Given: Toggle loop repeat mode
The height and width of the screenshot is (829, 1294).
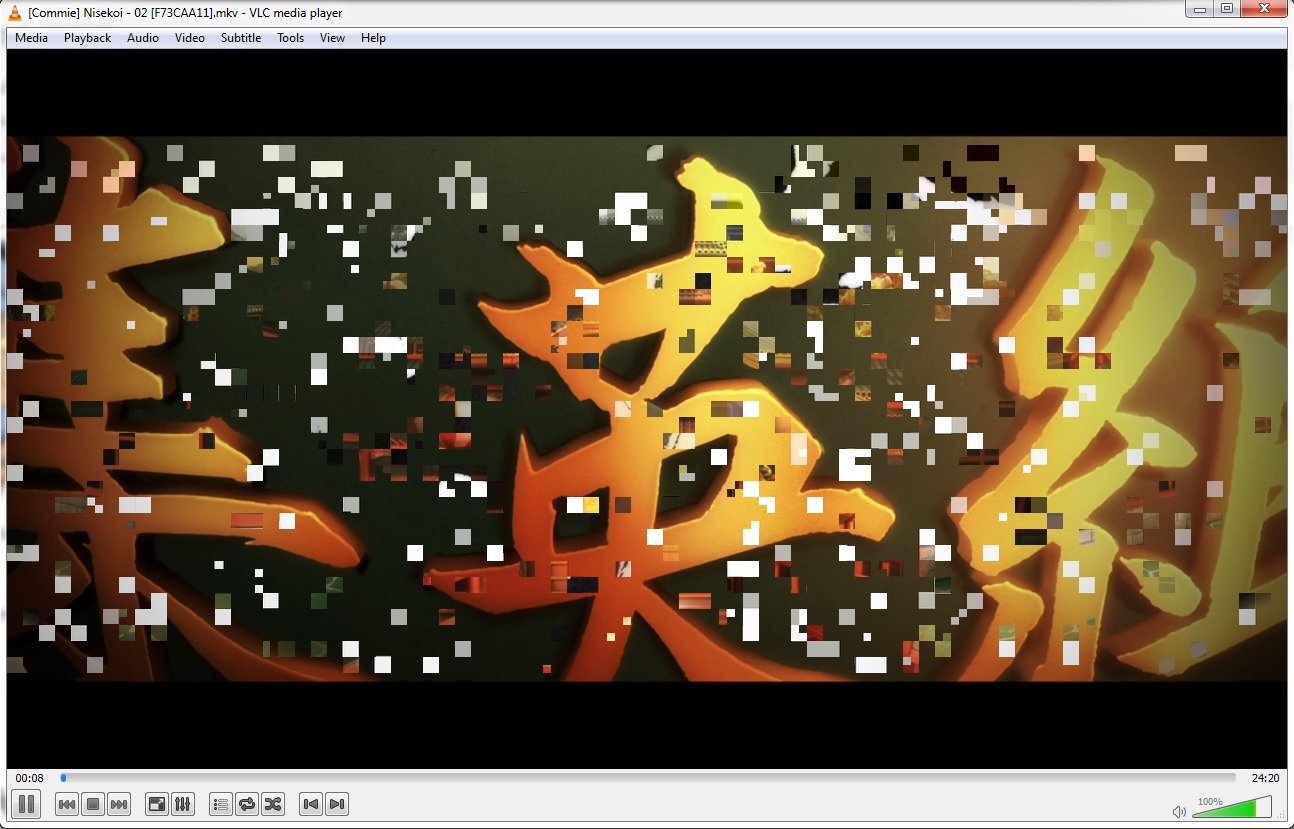Looking at the screenshot, I should [x=247, y=804].
